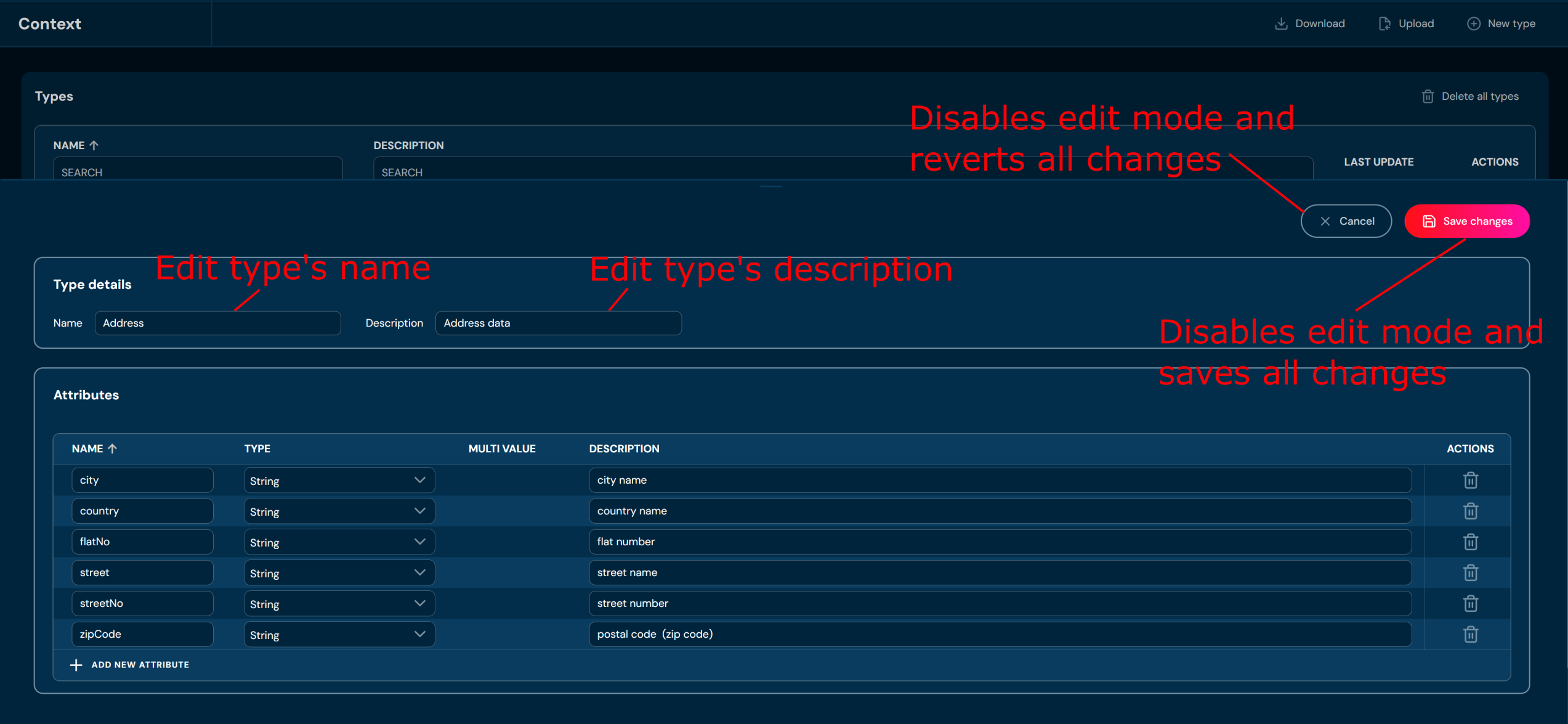Create a New type from header
The image size is (1568, 724).
[1501, 23]
